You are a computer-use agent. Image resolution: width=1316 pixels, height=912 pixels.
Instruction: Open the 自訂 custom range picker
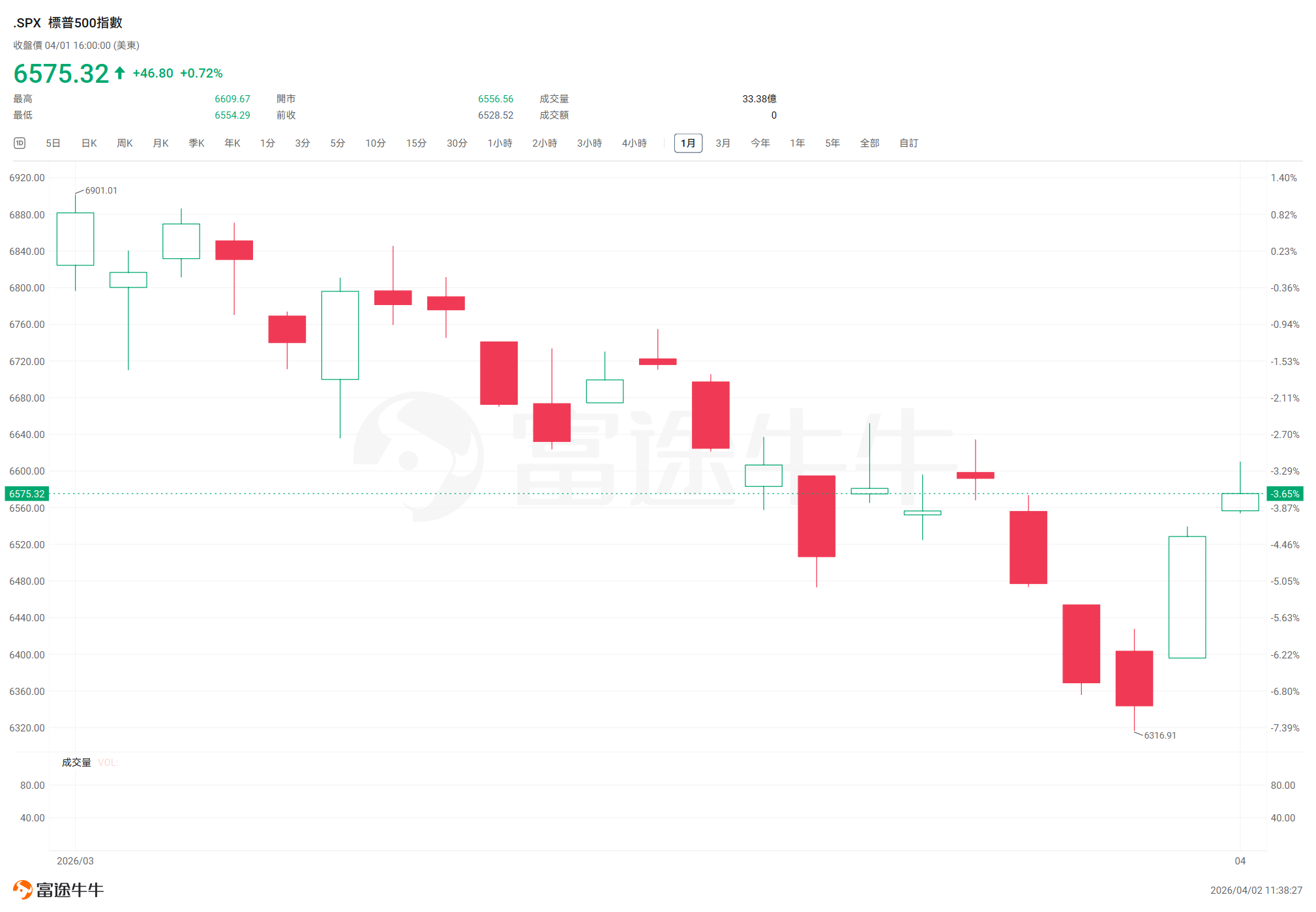pos(908,143)
